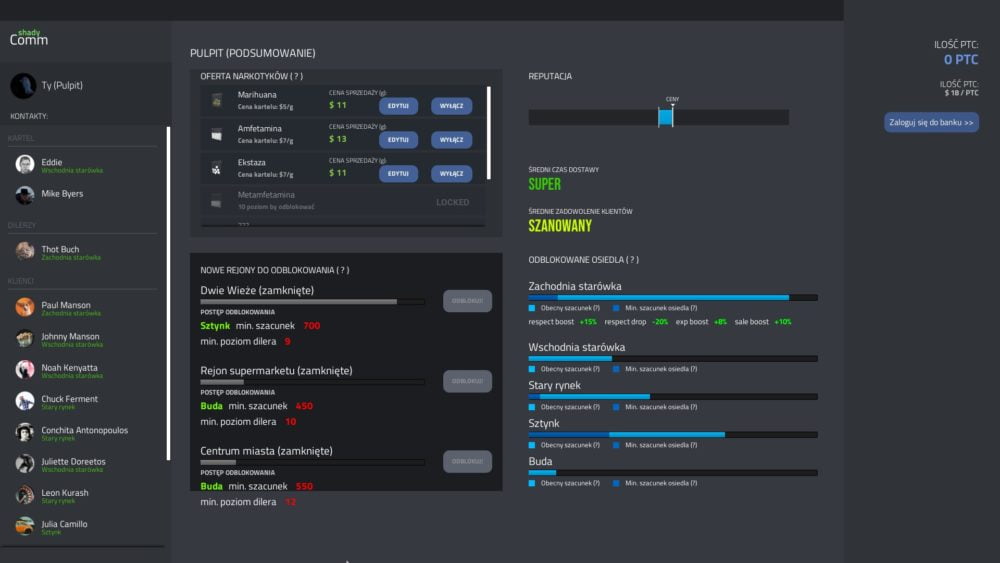This screenshot has width=1000, height=563.
Task: Select Julia Camillo from clients list
Action: pos(64,526)
